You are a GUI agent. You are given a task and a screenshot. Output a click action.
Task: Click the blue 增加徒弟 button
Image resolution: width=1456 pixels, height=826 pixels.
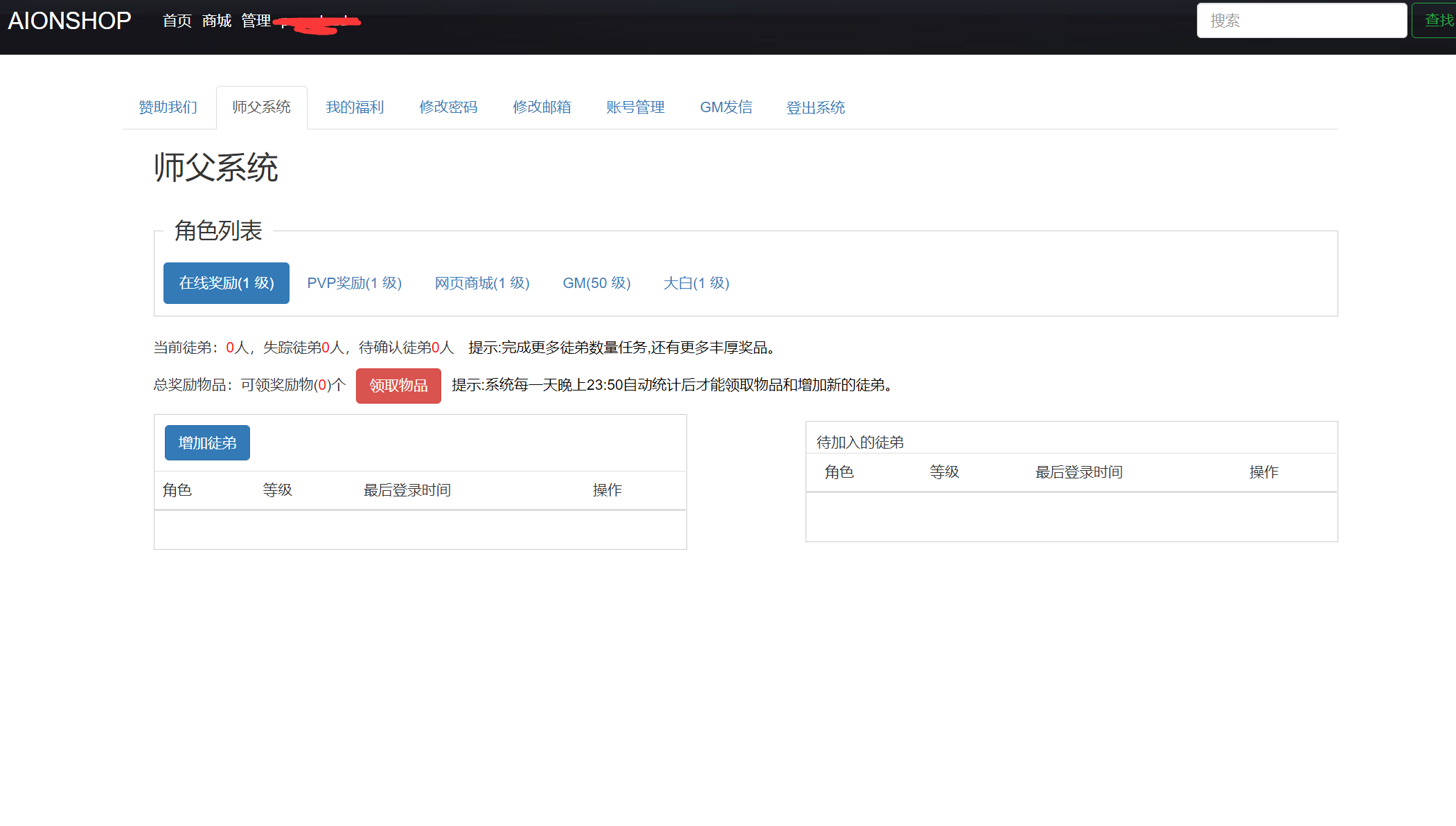pyautogui.click(x=207, y=443)
